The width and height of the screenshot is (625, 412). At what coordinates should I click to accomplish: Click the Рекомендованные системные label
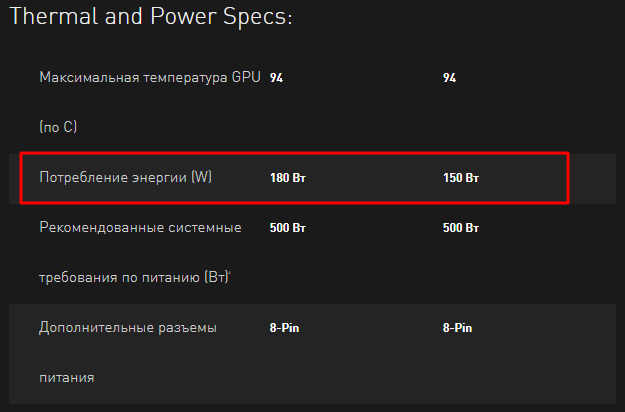(140, 228)
